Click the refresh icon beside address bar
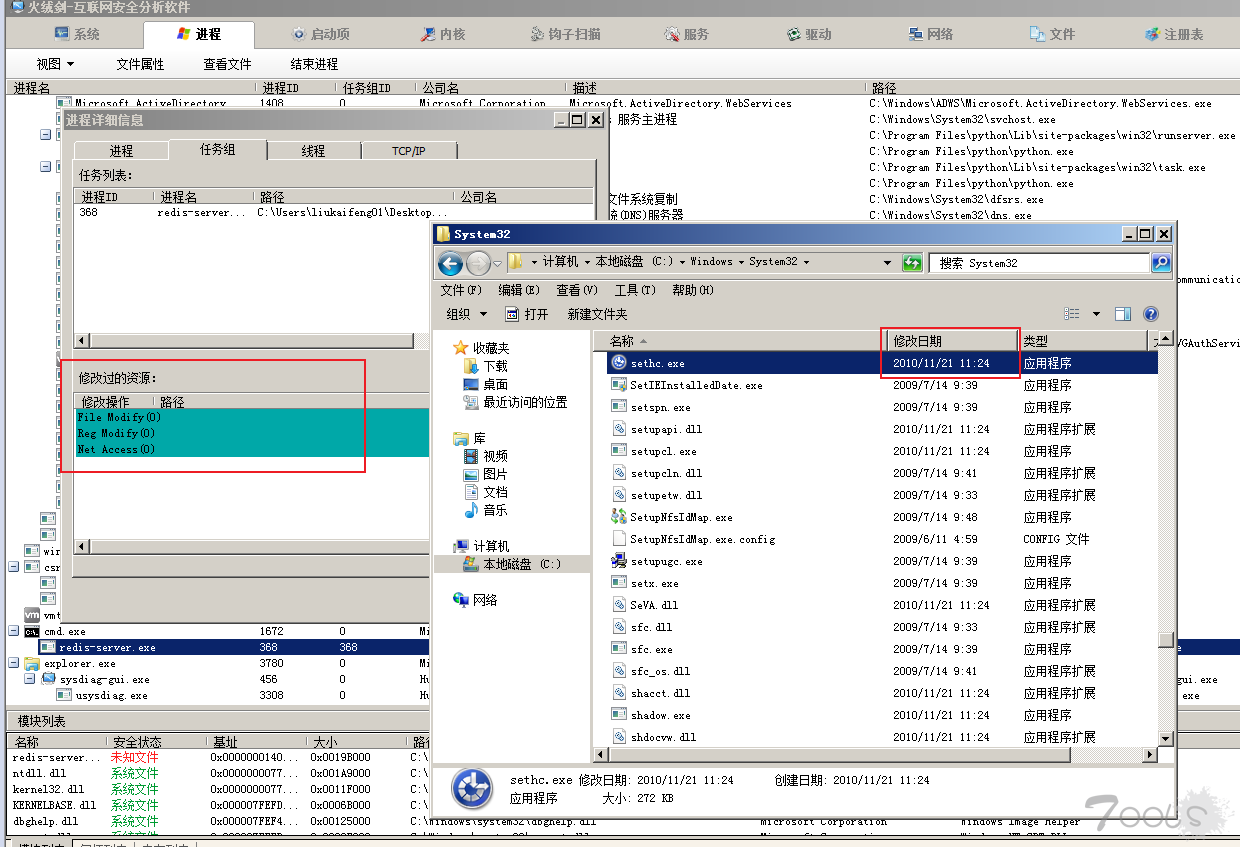 pos(911,263)
